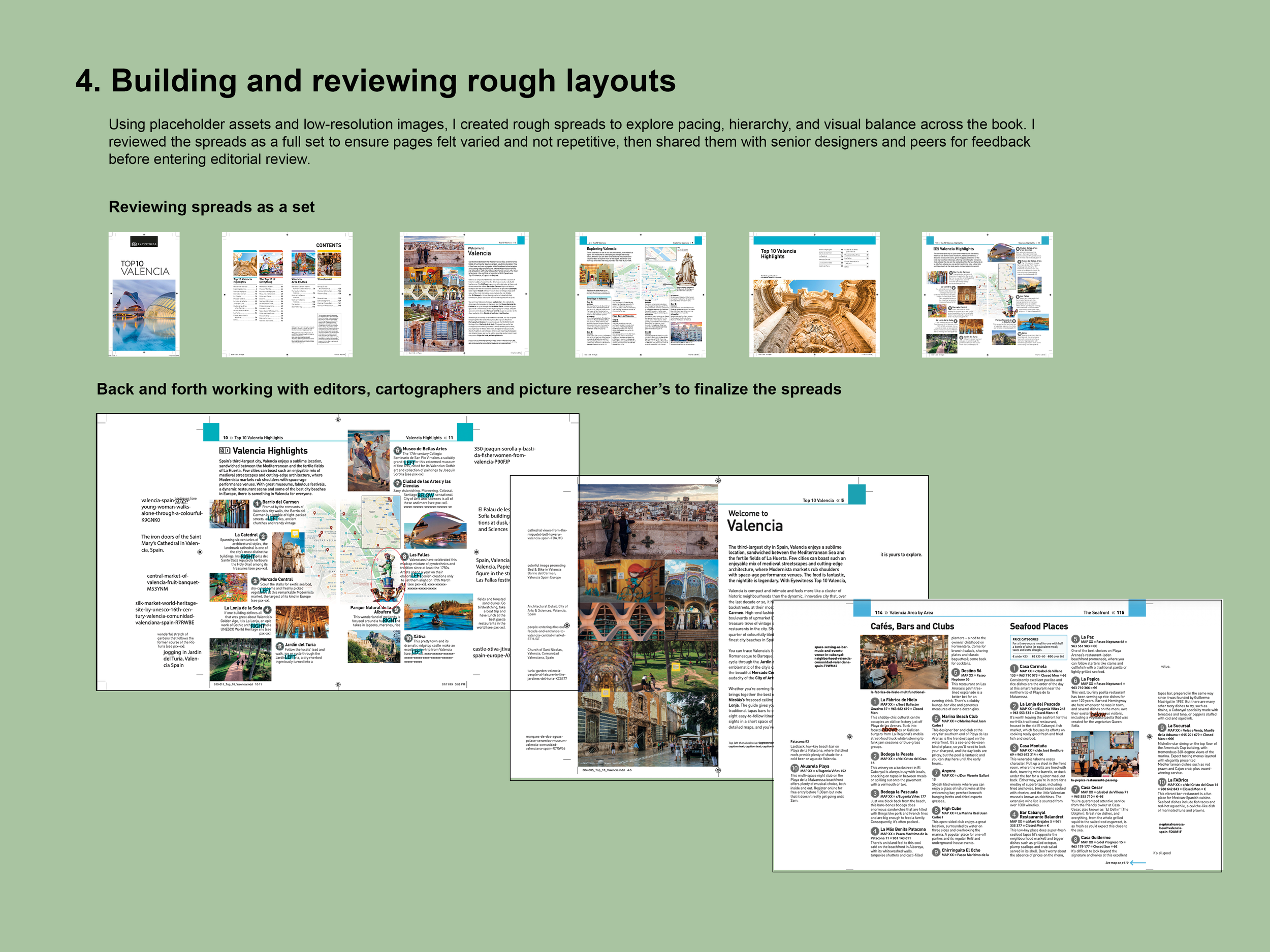This screenshot has height=952, width=1270.
Task: Click the number 3 badge beside Mercado Central
Action: (256, 581)
